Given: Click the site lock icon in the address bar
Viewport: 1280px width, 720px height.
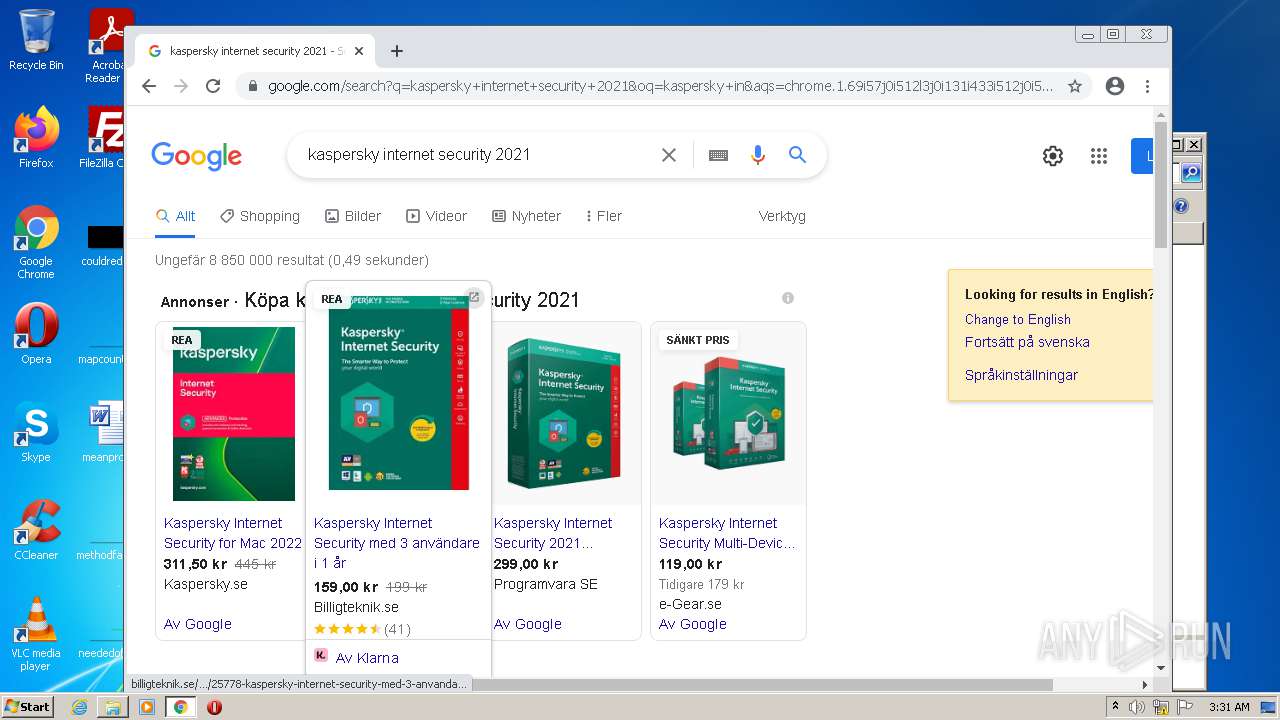Looking at the screenshot, I should tap(252, 86).
